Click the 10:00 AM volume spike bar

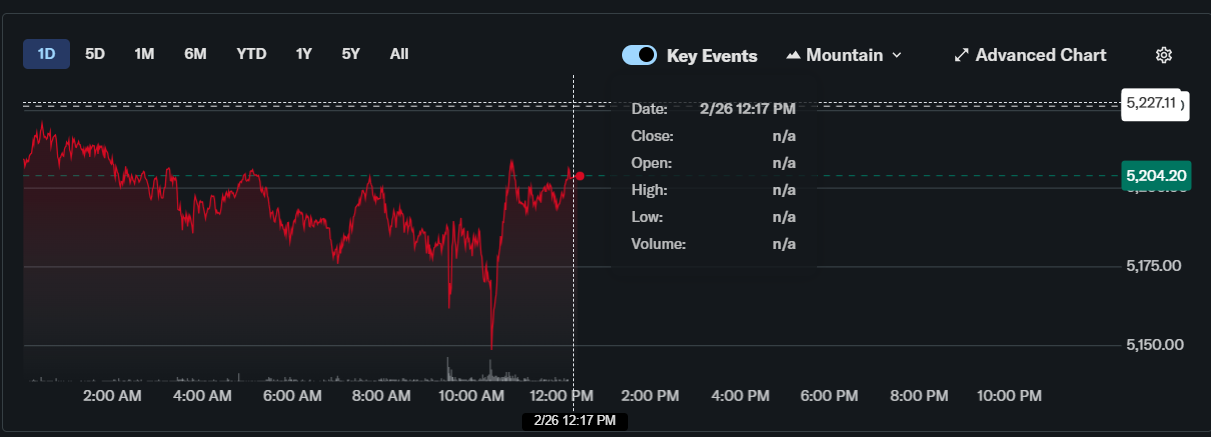(447, 368)
